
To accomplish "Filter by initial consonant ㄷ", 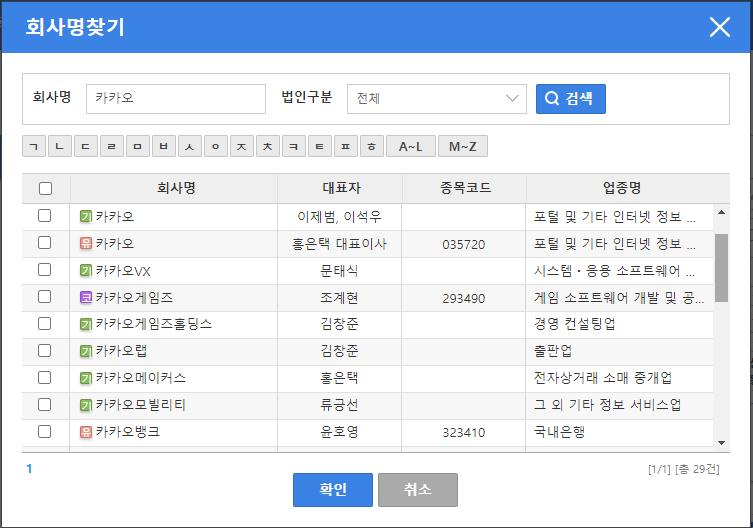I will [x=85, y=146].
